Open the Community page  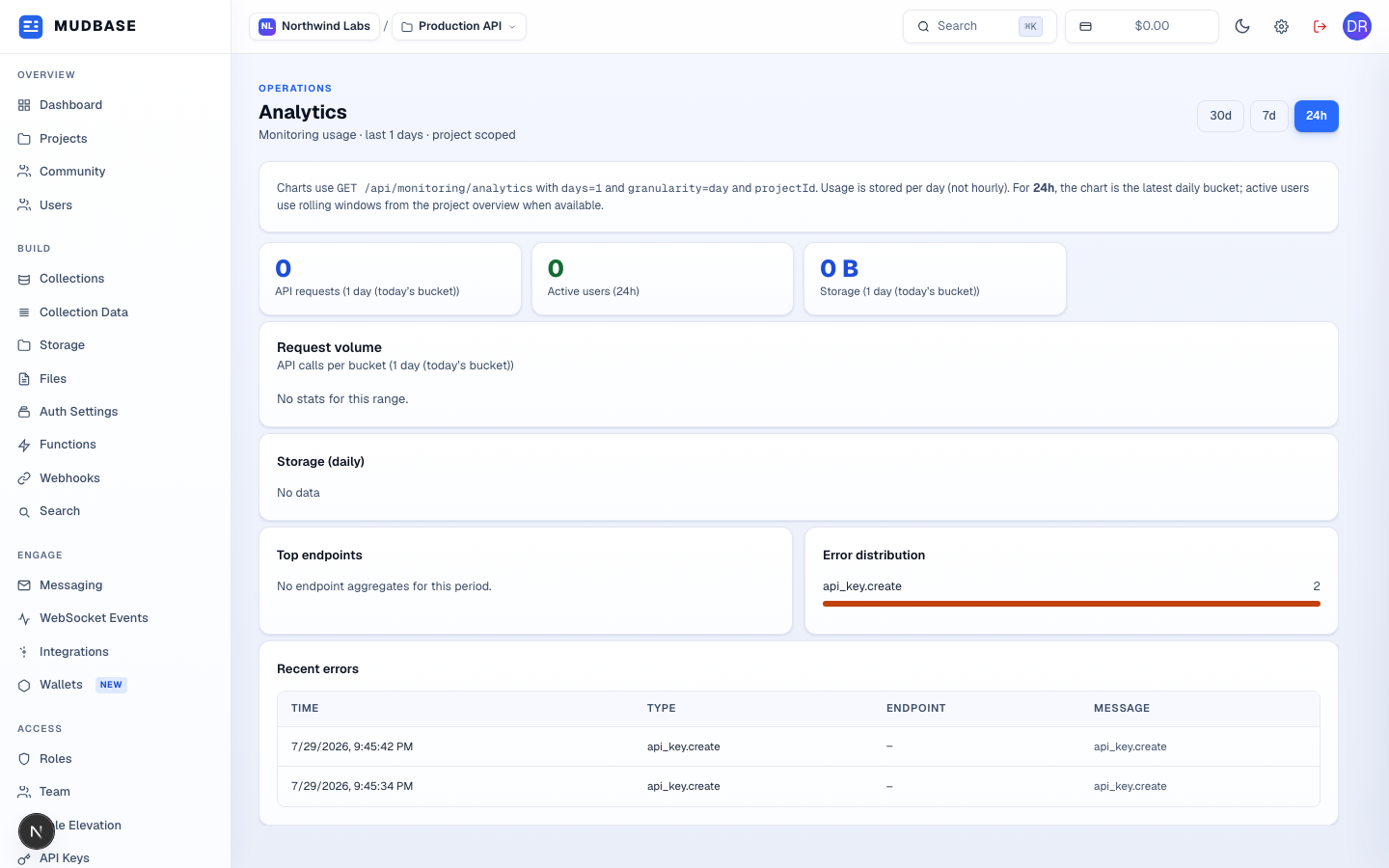[x=115, y=172]
